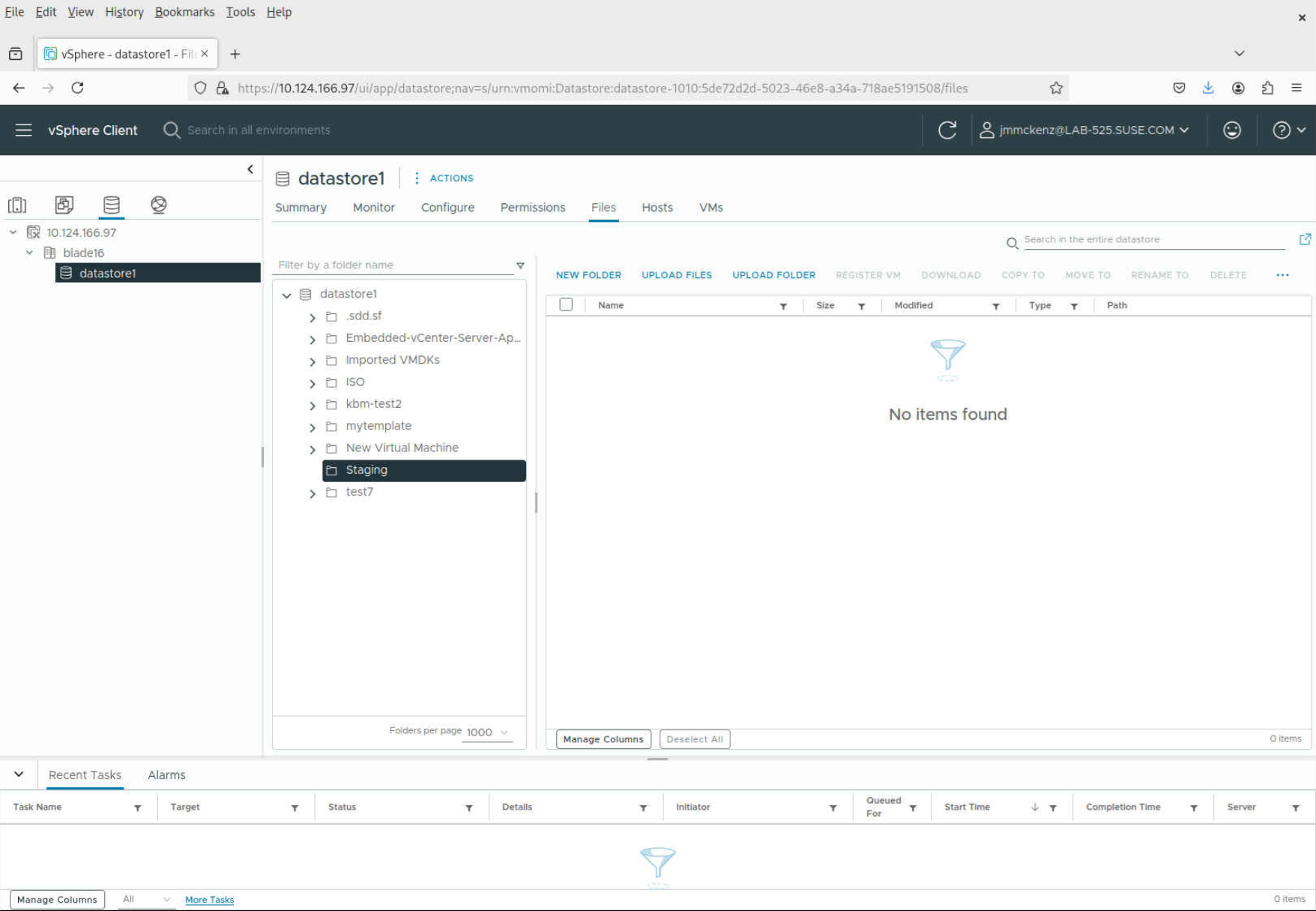
Task: Select the New Virtual Machine folder
Action: 402,448
